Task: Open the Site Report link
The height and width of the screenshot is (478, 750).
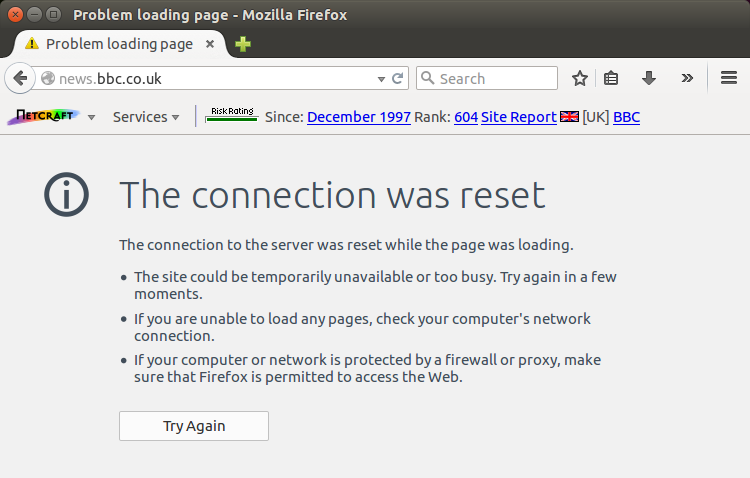Action: pos(518,117)
